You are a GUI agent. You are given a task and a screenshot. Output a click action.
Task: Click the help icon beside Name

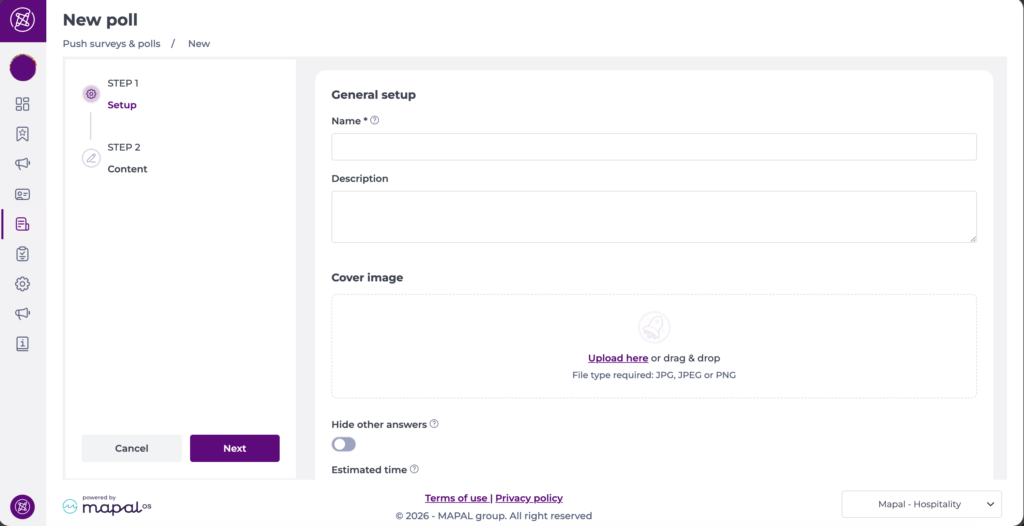375,121
